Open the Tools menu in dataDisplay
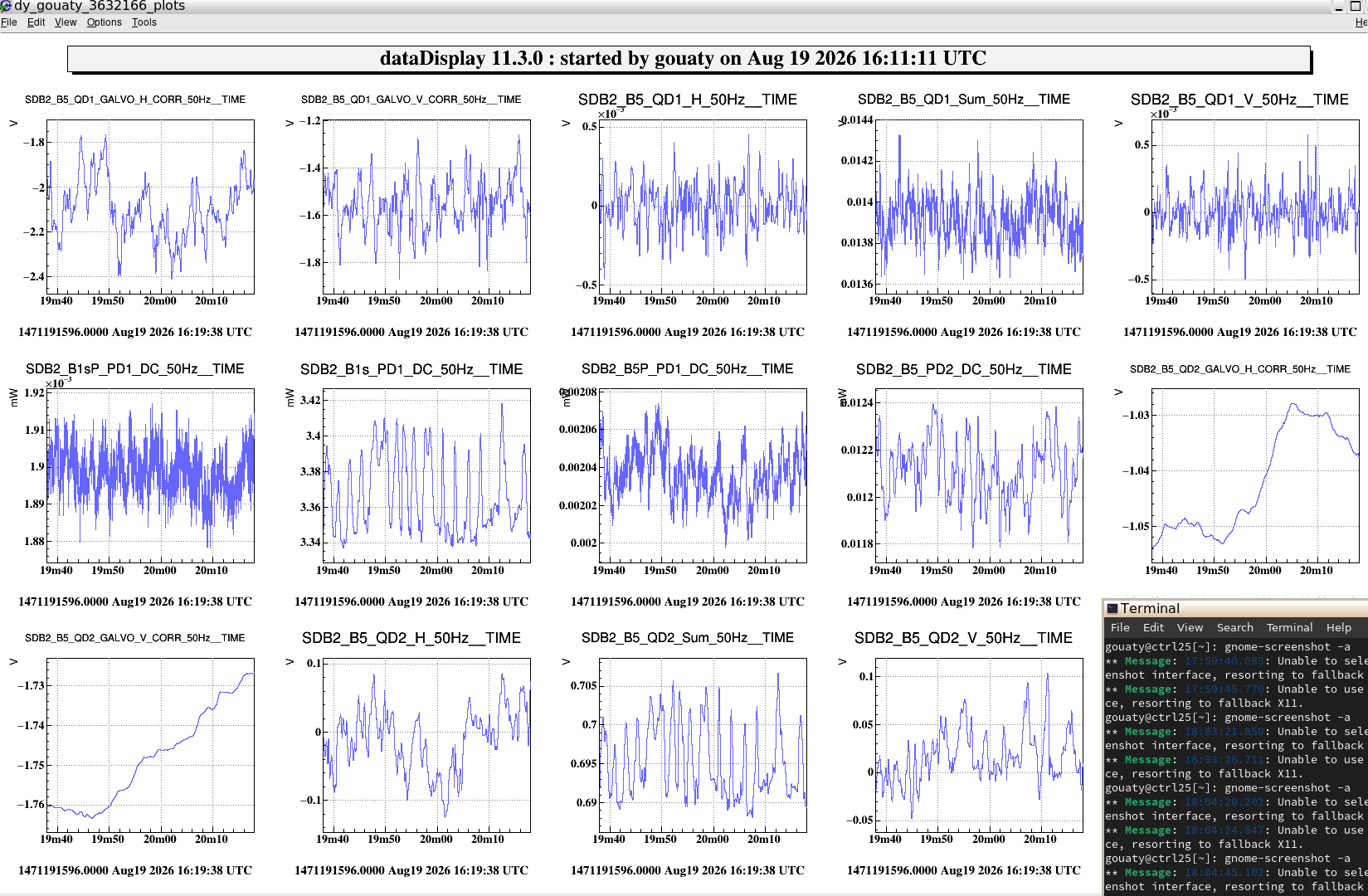This screenshot has width=1368, height=896. 144,22
